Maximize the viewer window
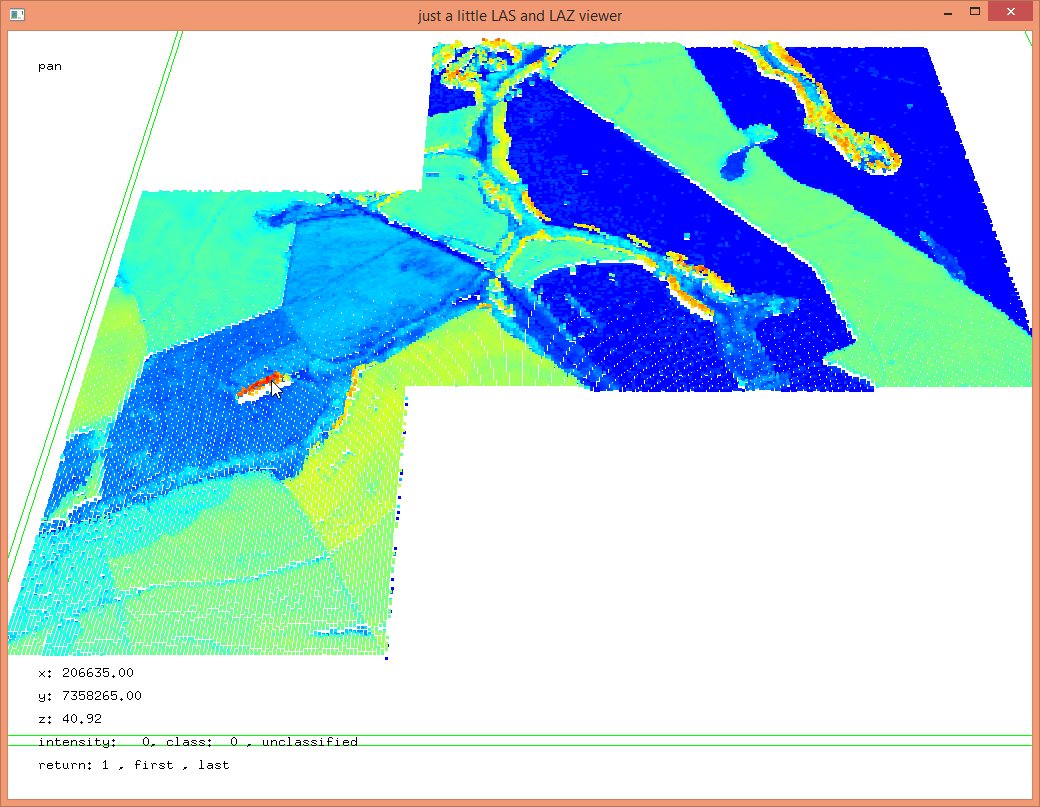This screenshot has height=807, width=1040. point(974,13)
